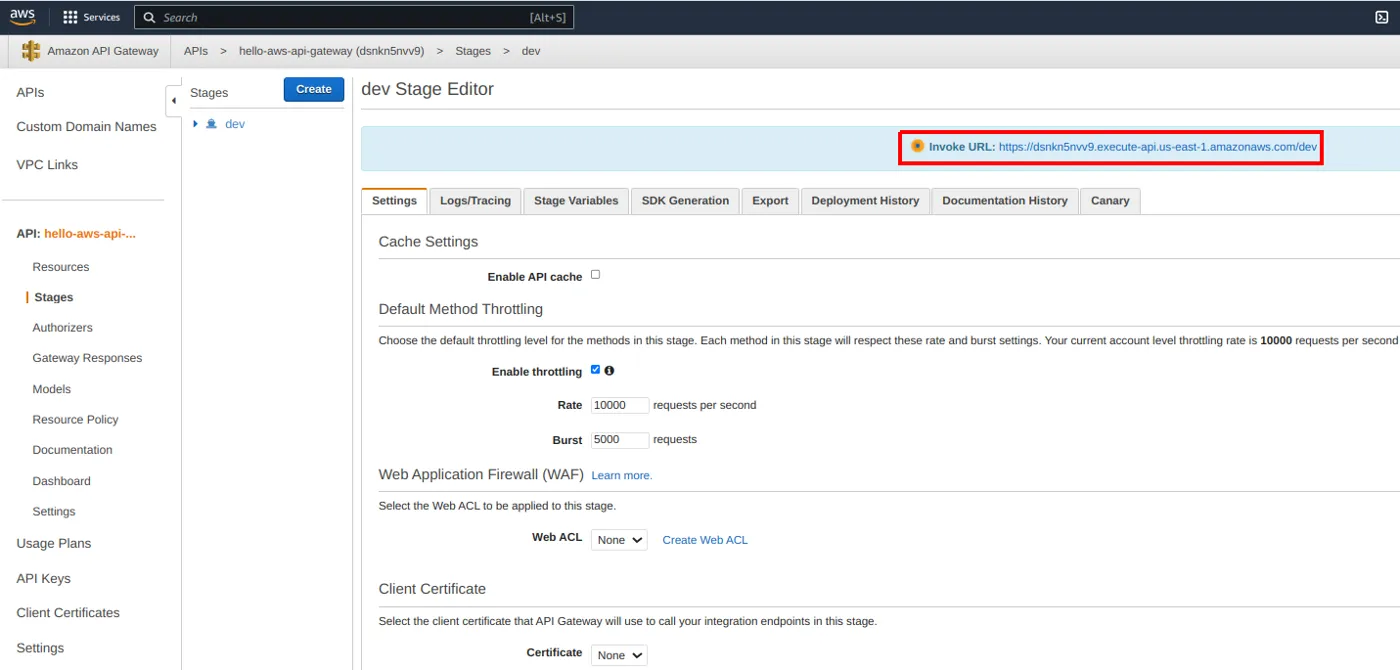Click the Create Web ACL link

coord(705,540)
